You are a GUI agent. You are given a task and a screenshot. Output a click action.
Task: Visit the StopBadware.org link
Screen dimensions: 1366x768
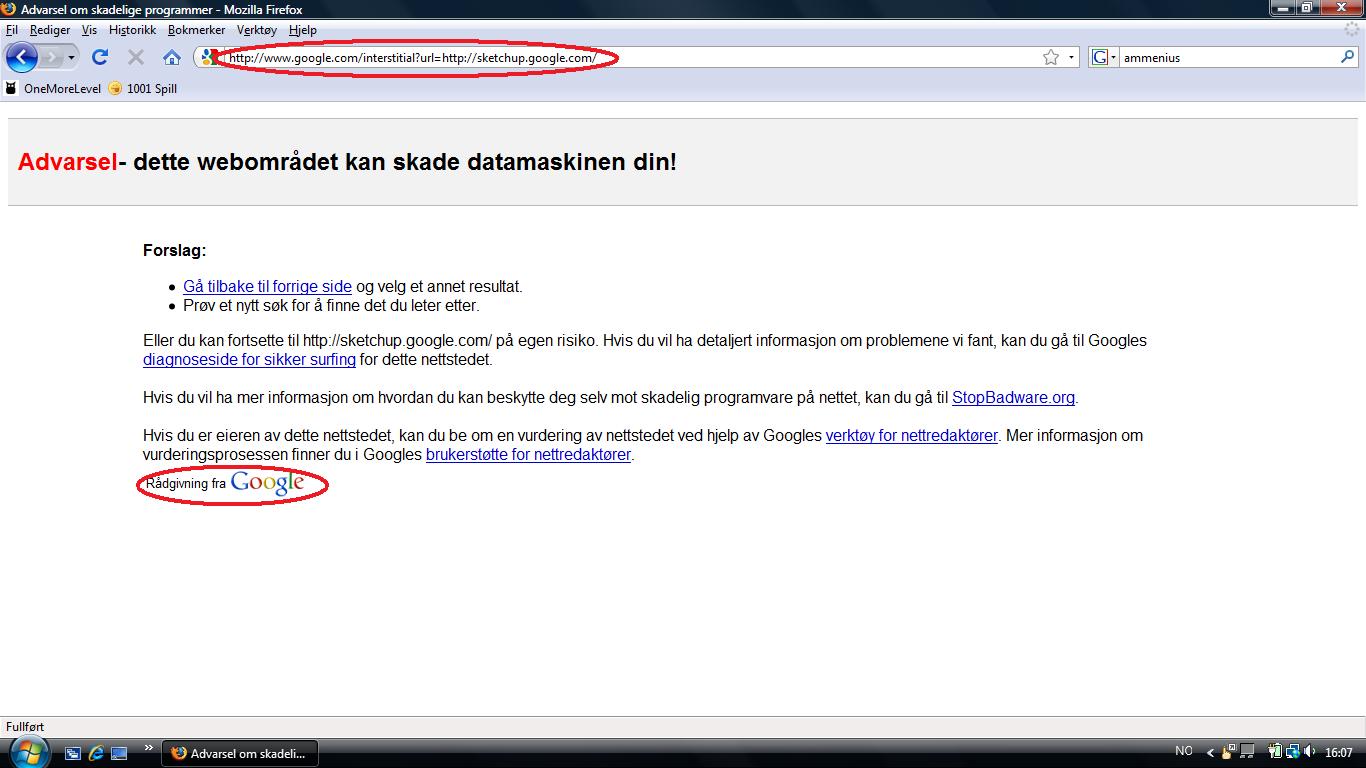[x=1013, y=397]
